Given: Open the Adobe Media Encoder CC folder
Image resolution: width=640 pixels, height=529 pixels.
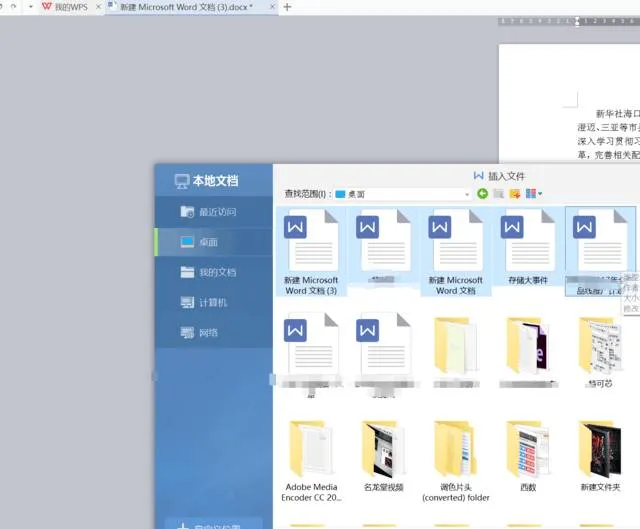Looking at the screenshot, I should [311, 460].
